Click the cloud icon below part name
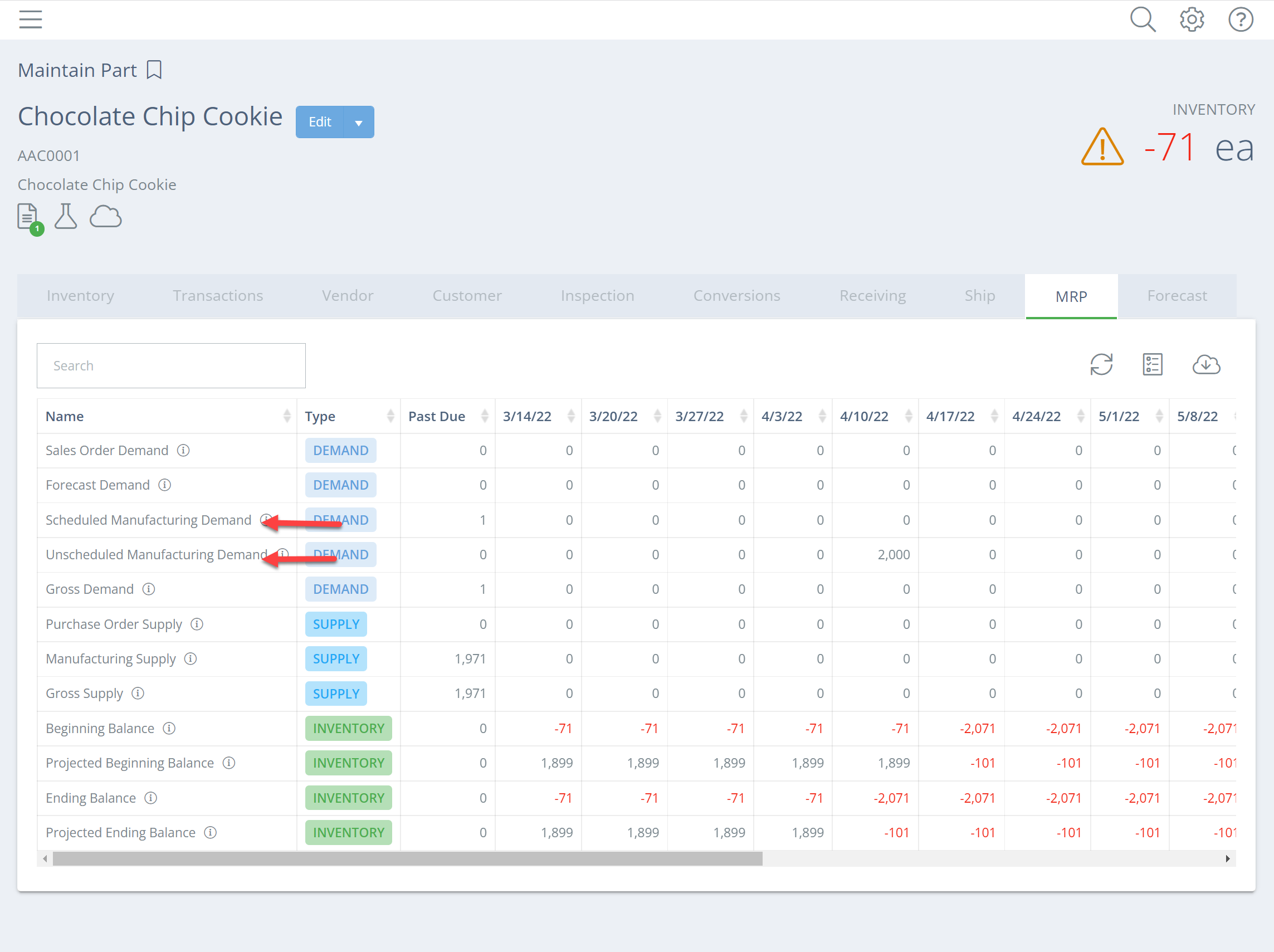Screen dimensions: 1274x952 point(105,217)
